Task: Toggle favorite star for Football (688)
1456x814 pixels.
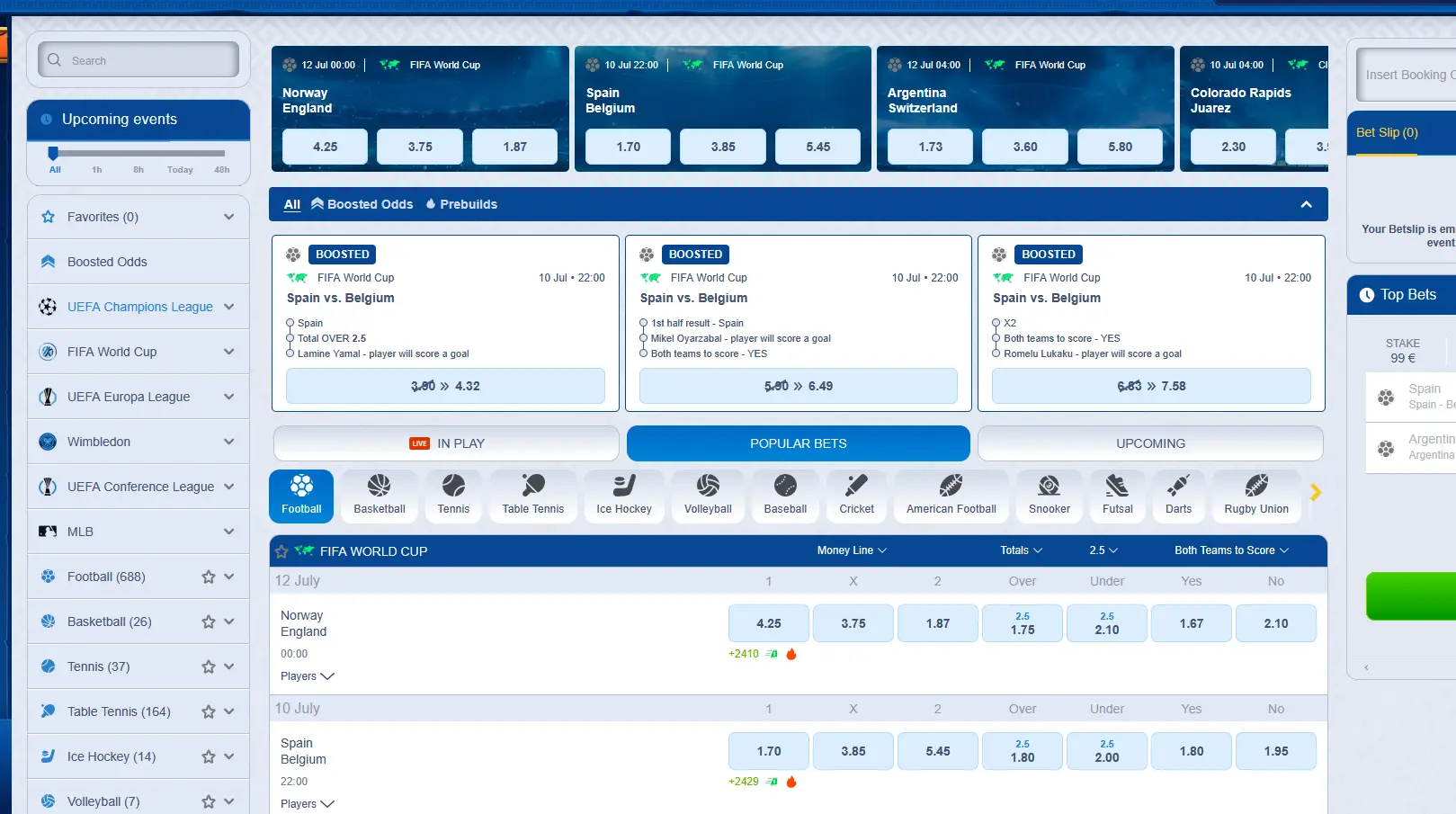Action: tap(209, 577)
